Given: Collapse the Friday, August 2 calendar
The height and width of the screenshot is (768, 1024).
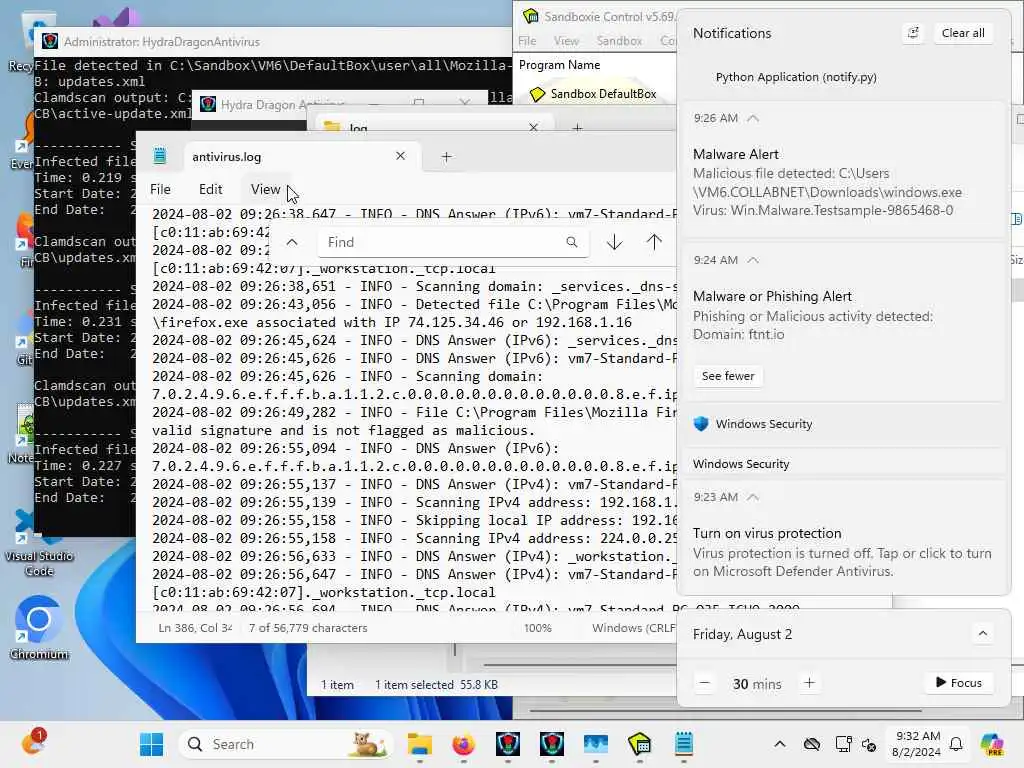Looking at the screenshot, I should [x=982, y=633].
